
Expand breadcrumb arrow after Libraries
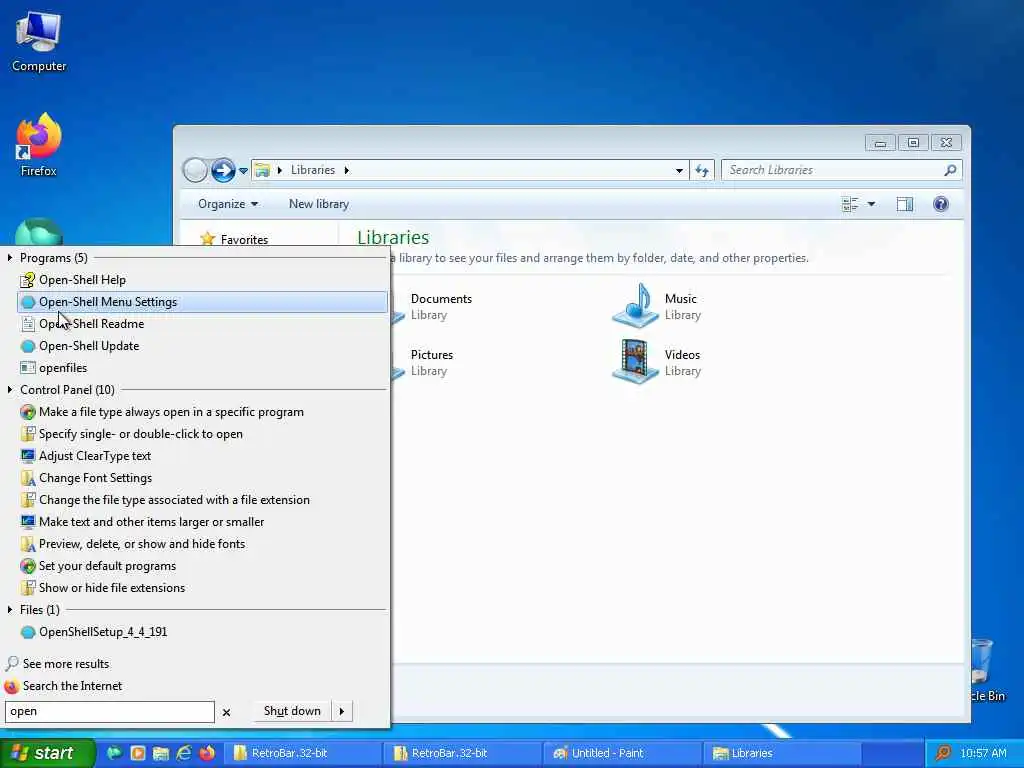[x=347, y=170]
